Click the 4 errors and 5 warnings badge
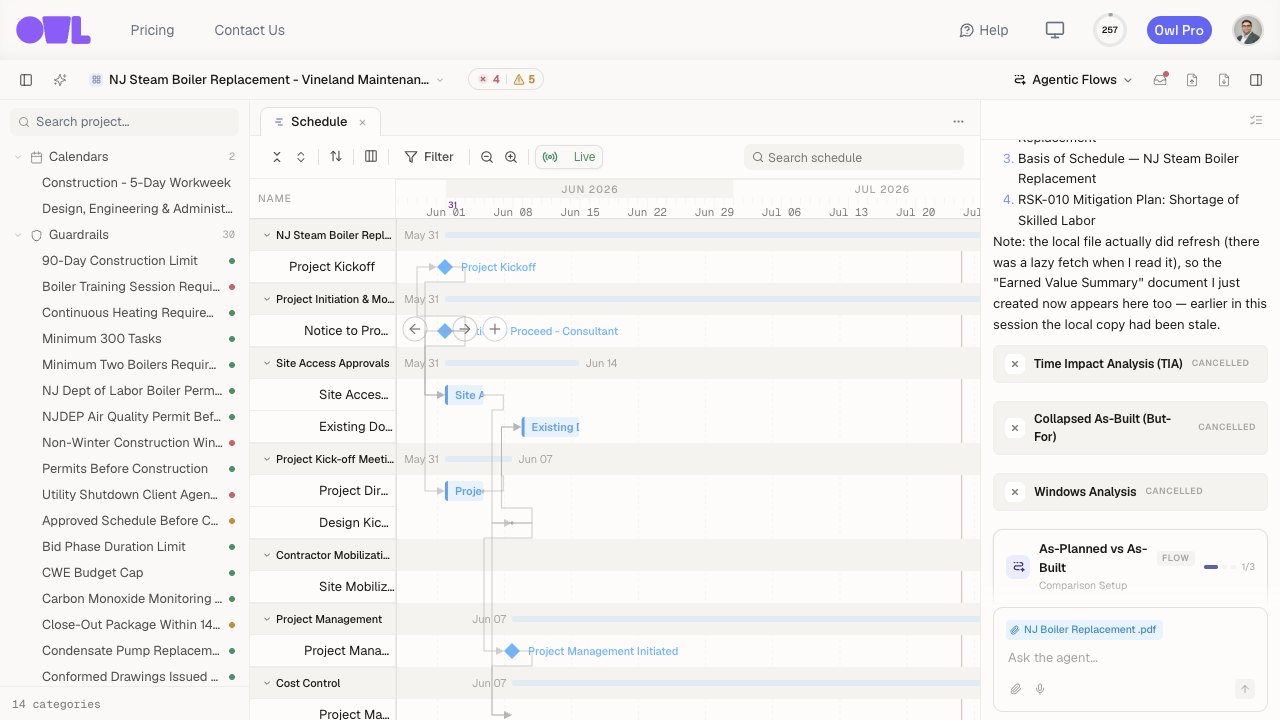Viewport: 1280px width, 720px height. [506, 80]
